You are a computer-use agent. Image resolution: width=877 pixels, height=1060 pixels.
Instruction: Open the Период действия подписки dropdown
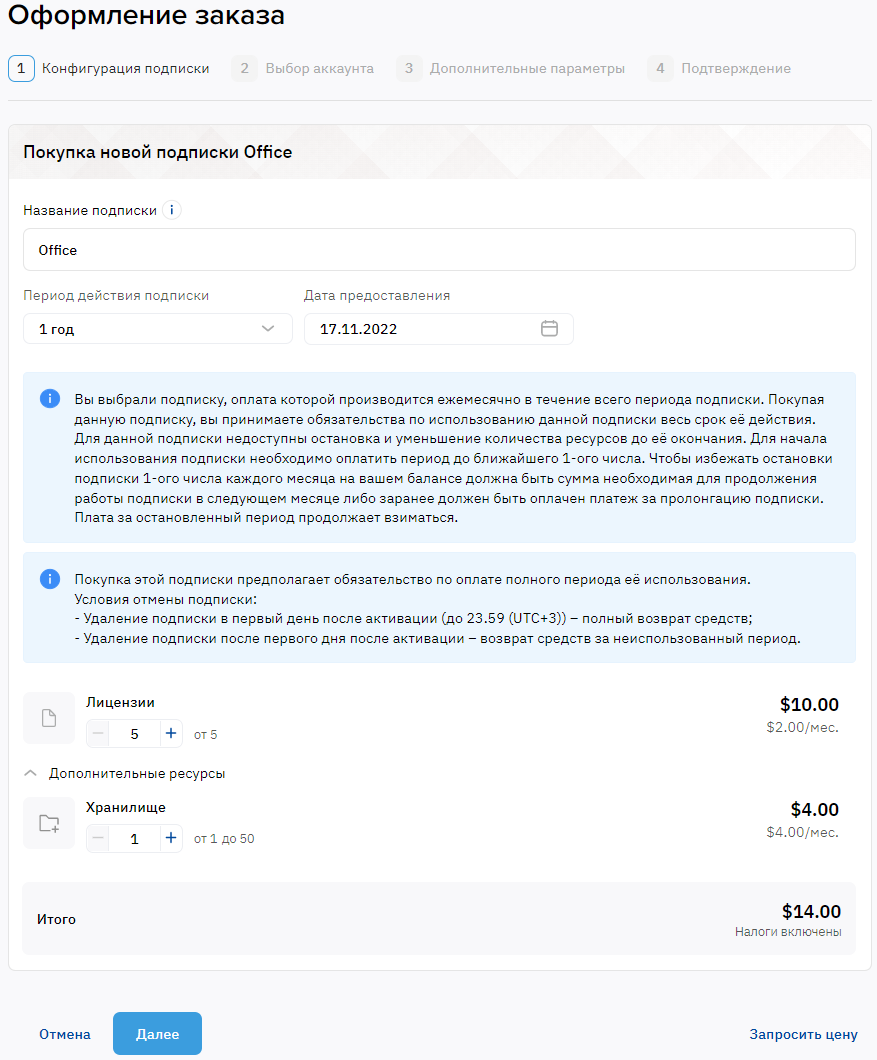click(x=158, y=329)
